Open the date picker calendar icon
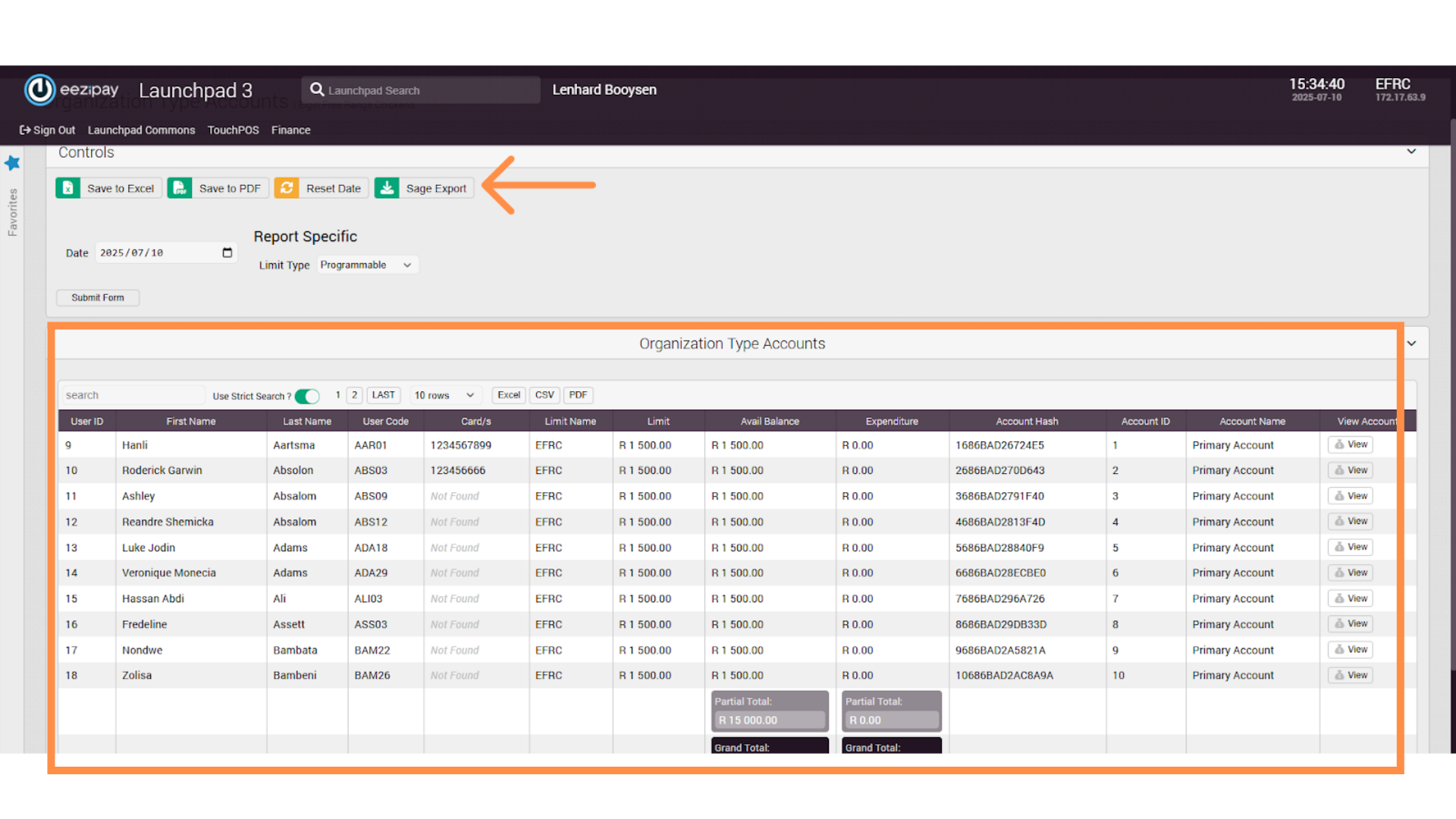Viewport: 1456px width, 819px height. click(x=227, y=253)
